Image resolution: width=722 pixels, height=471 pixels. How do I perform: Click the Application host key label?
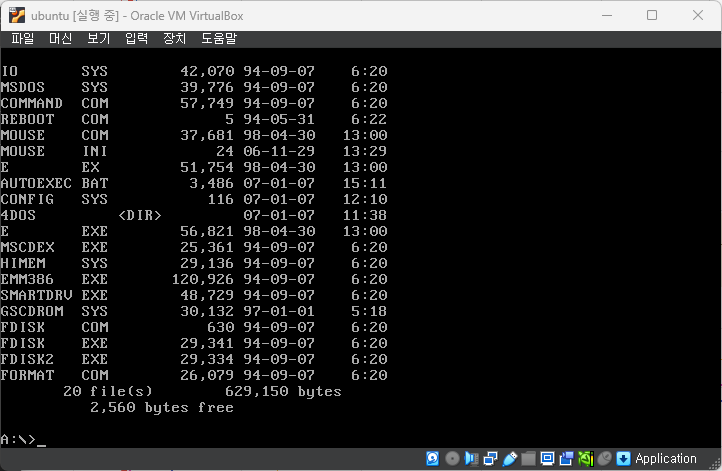pyautogui.click(x=666, y=459)
